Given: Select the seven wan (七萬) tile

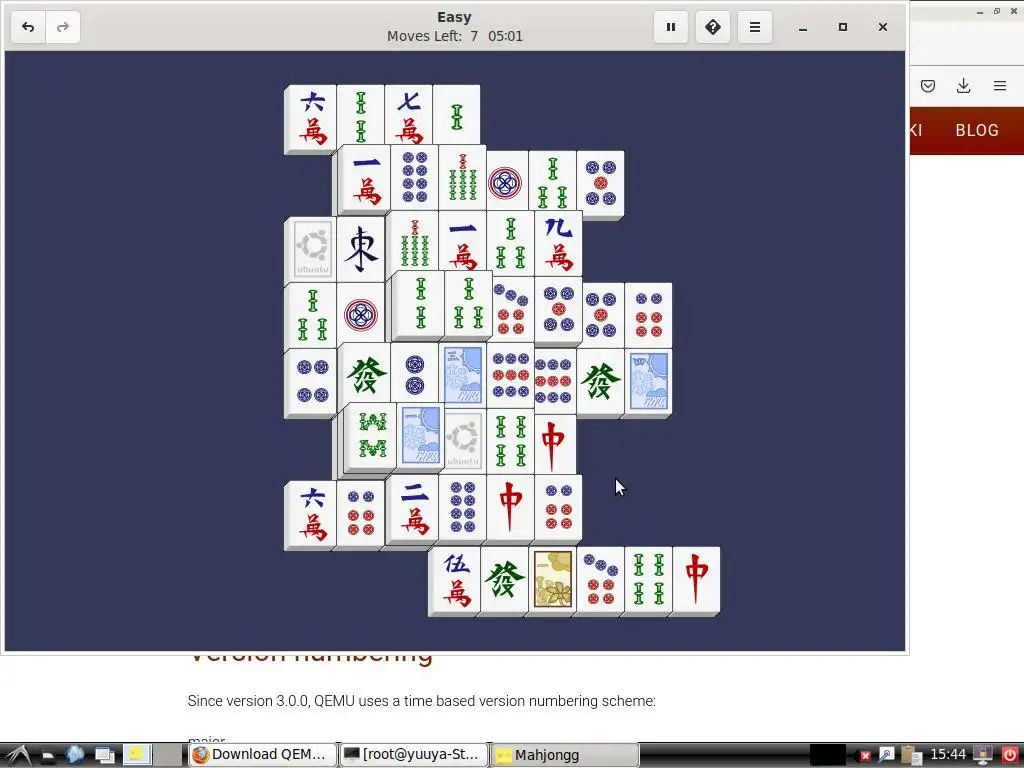Looking at the screenshot, I should pos(409,115).
